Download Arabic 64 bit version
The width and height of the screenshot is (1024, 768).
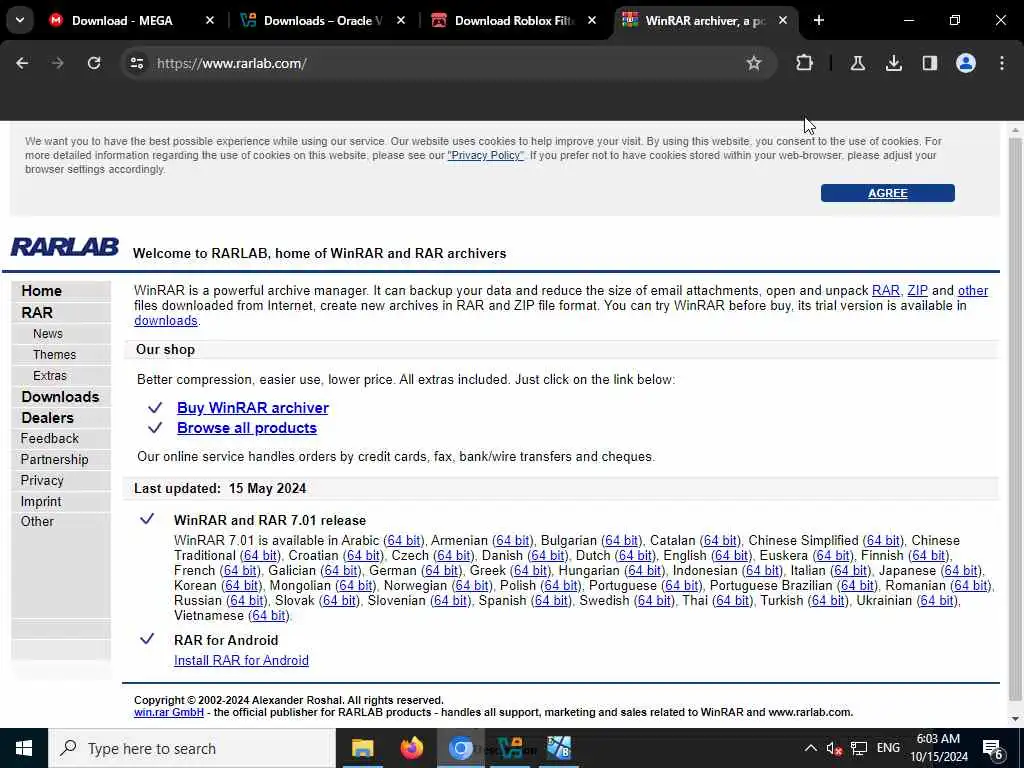click(404, 541)
